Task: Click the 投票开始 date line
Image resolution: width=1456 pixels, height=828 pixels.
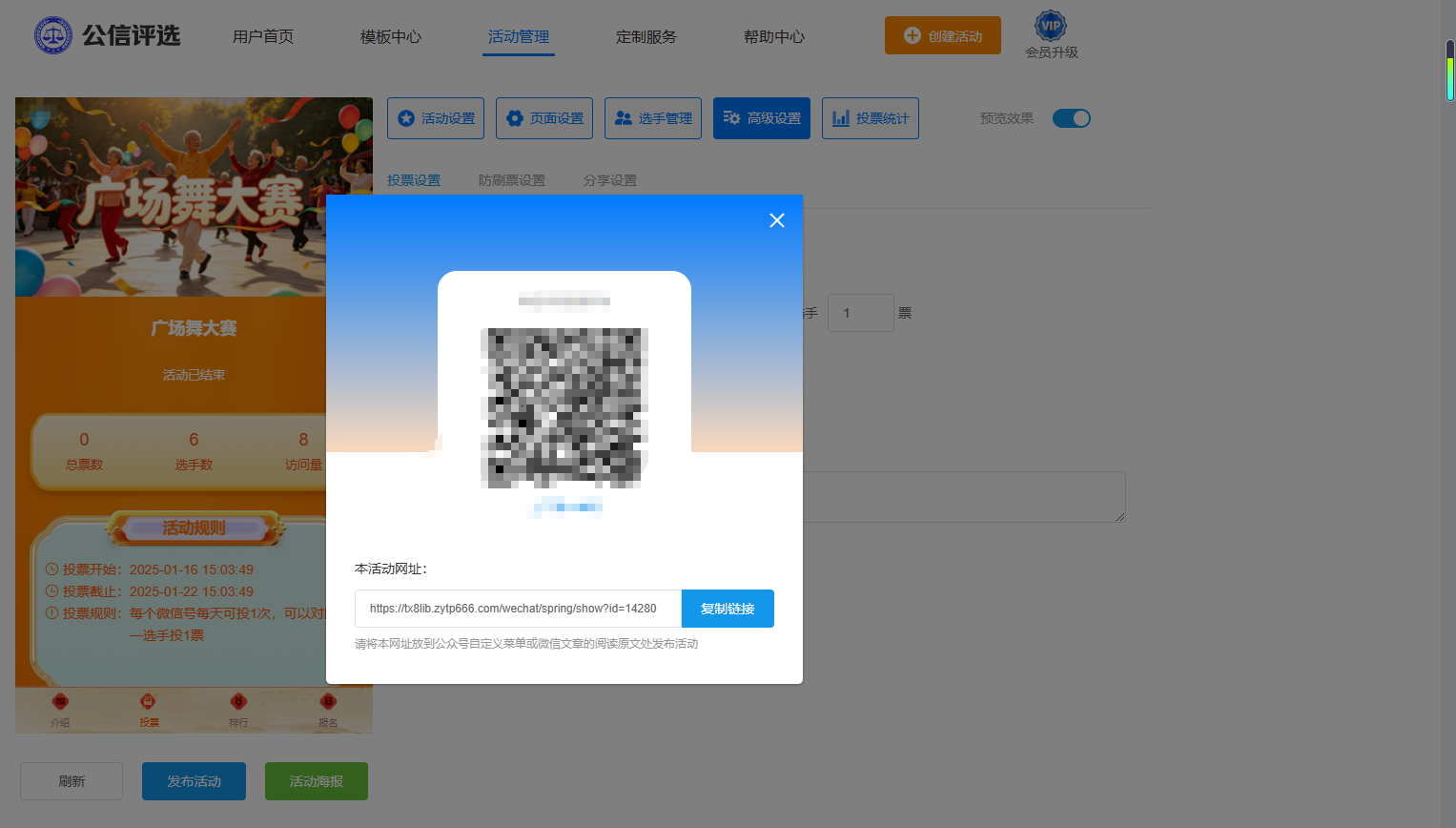Action: (150, 569)
